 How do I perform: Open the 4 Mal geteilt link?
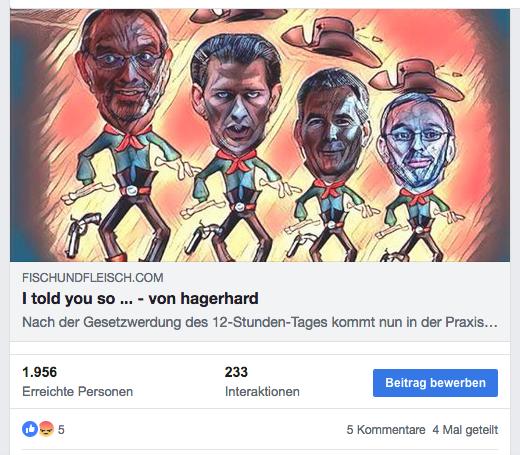(465, 430)
